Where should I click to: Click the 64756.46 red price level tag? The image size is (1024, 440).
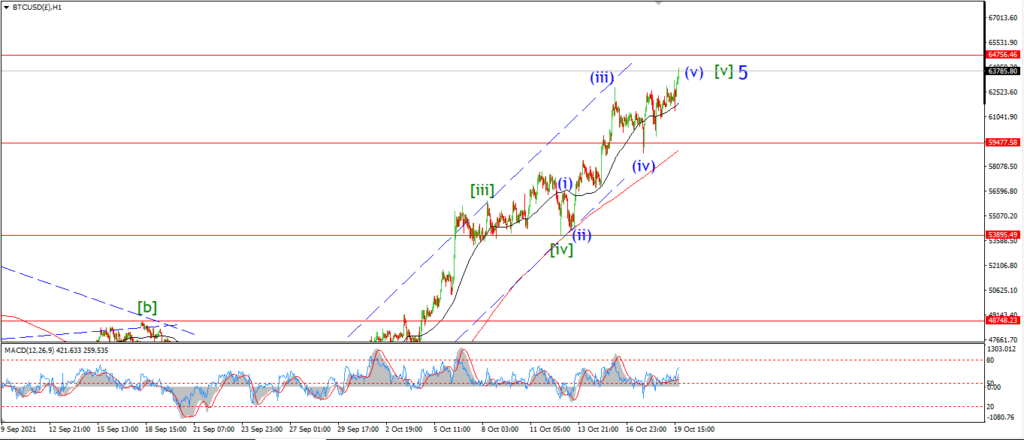coord(1002,55)
